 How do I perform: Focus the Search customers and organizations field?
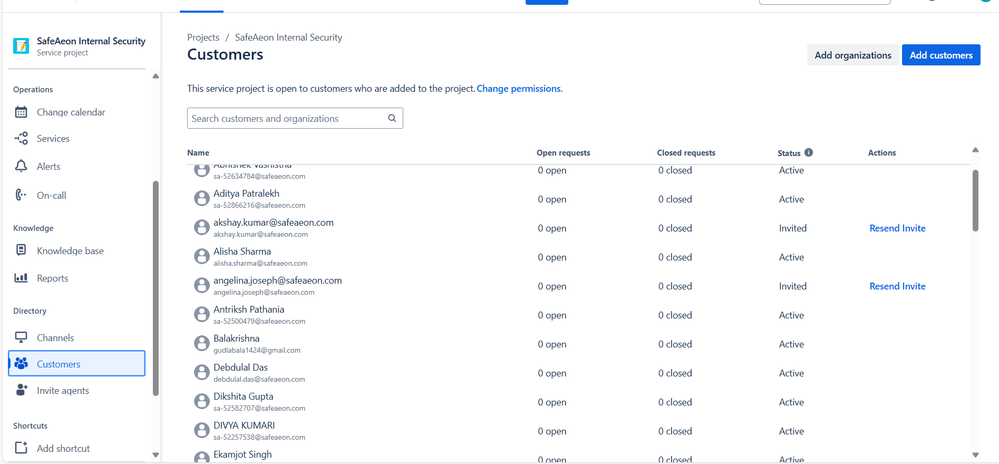(x=295, y=118)
